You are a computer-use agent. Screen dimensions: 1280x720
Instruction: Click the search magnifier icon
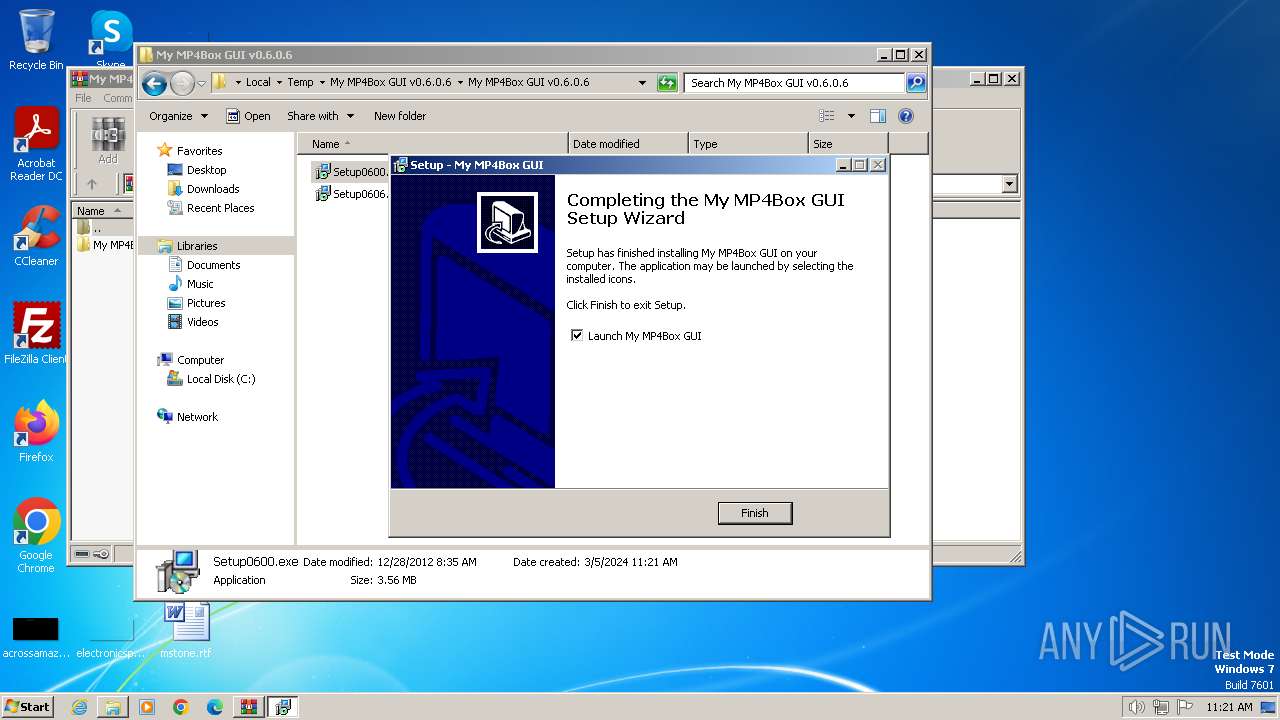[x=915, y=83]
